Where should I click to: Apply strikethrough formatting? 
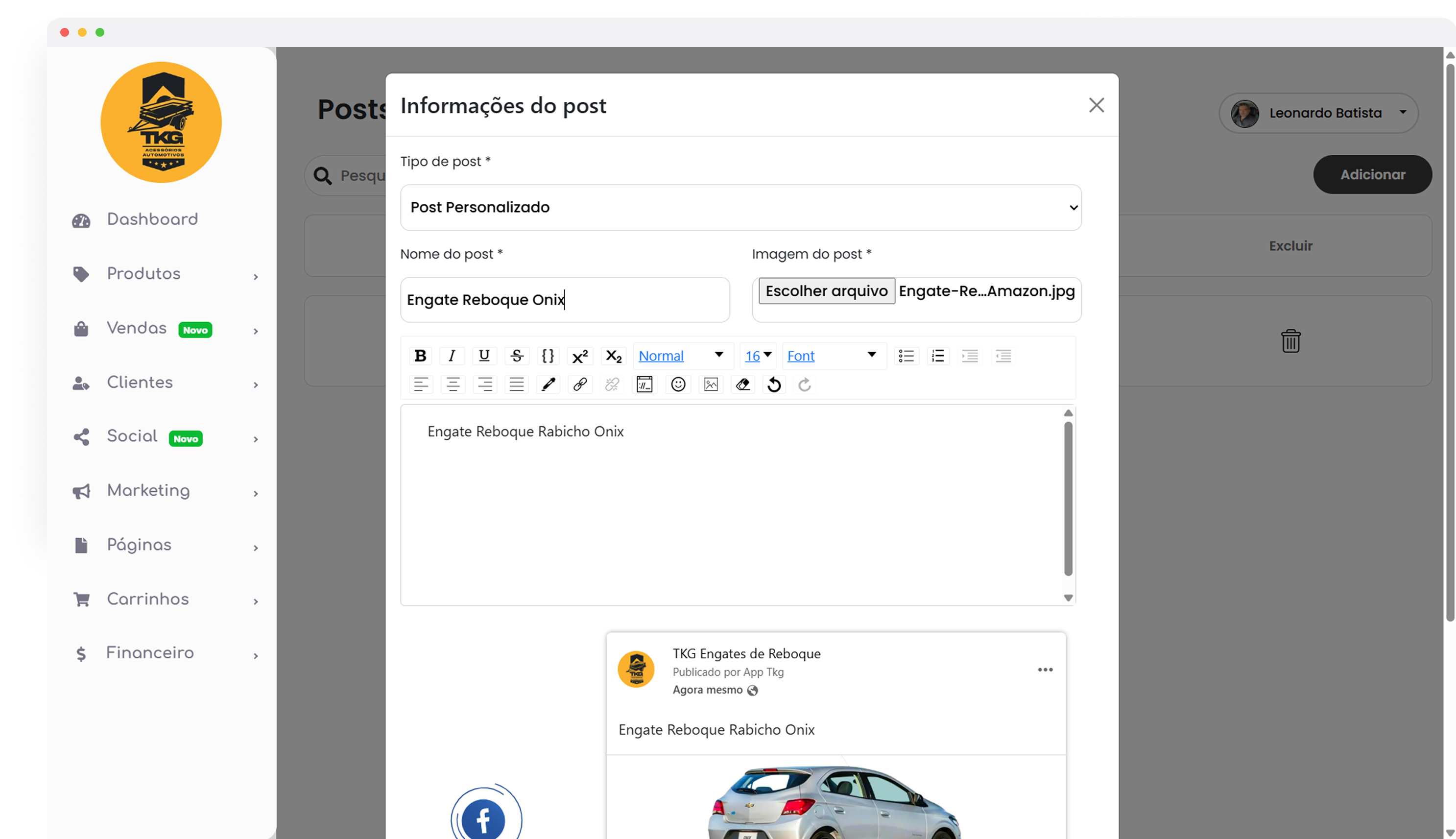(x=517, y=356)
